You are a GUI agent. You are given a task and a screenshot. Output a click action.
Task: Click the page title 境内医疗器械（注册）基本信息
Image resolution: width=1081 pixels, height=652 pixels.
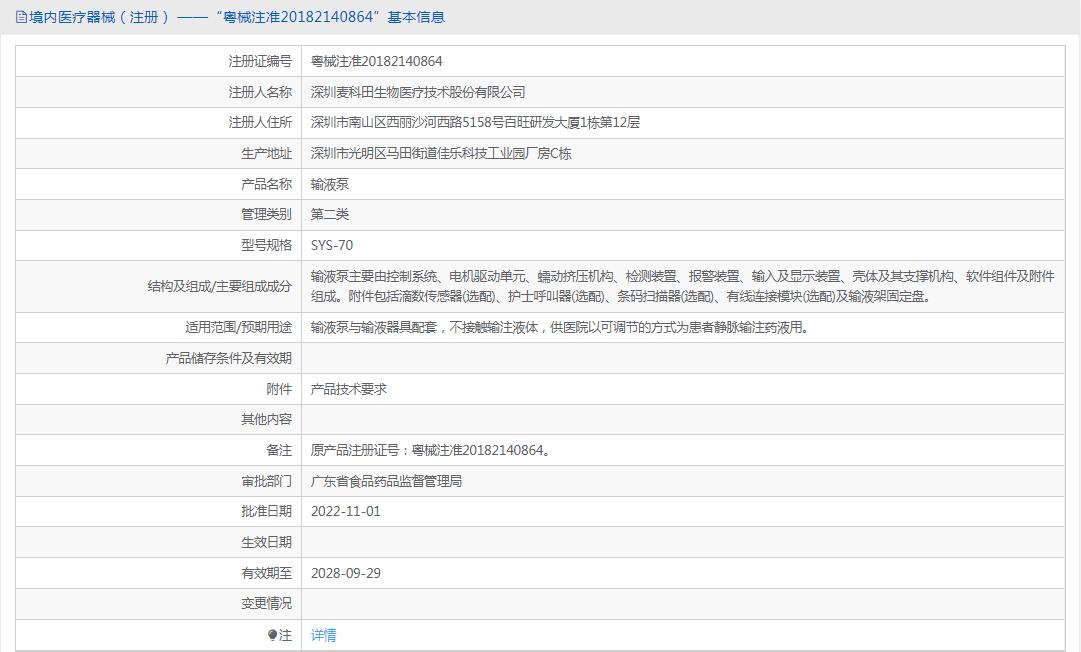coord(236,17)
